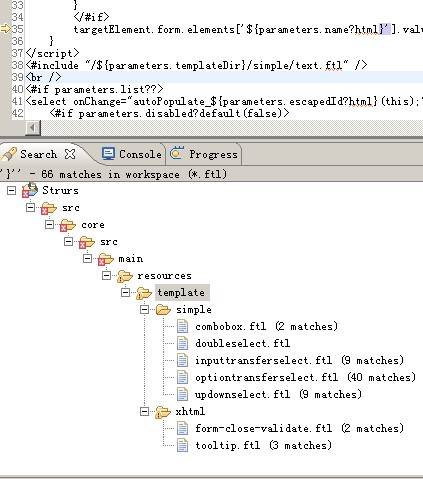Select optiontransferselect.ftl (40 matches)
The image size is (423, 479).
pos(305,377)
